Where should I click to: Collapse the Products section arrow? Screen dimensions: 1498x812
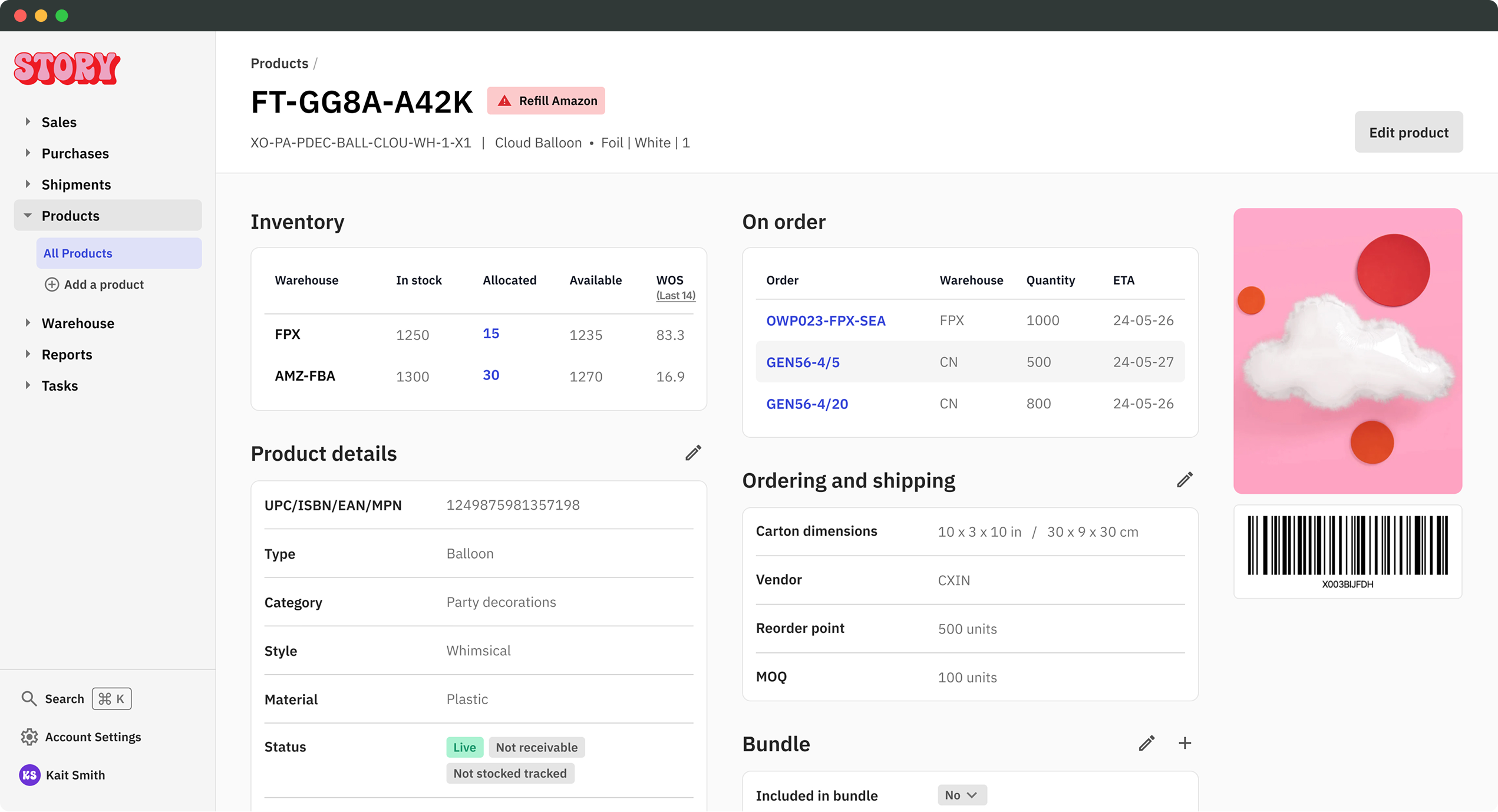coord(28,216)
